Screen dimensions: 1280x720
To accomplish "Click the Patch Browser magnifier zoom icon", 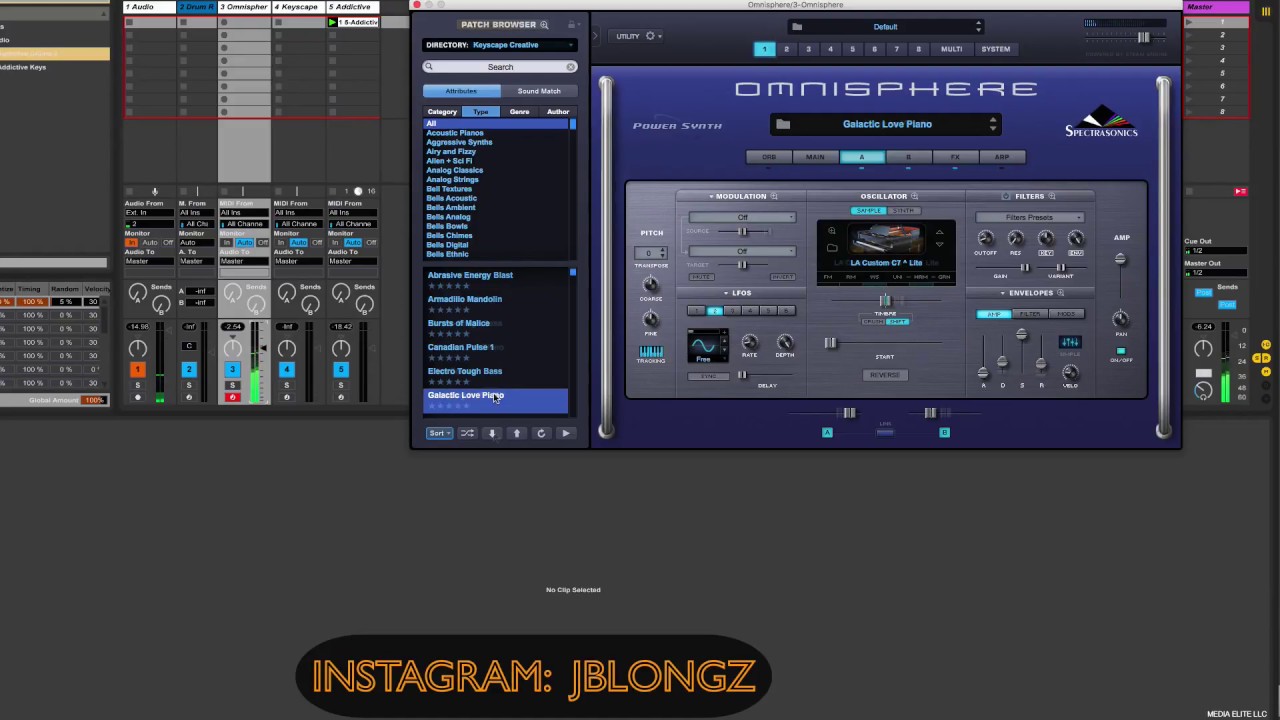I will [x=544, y=25].
